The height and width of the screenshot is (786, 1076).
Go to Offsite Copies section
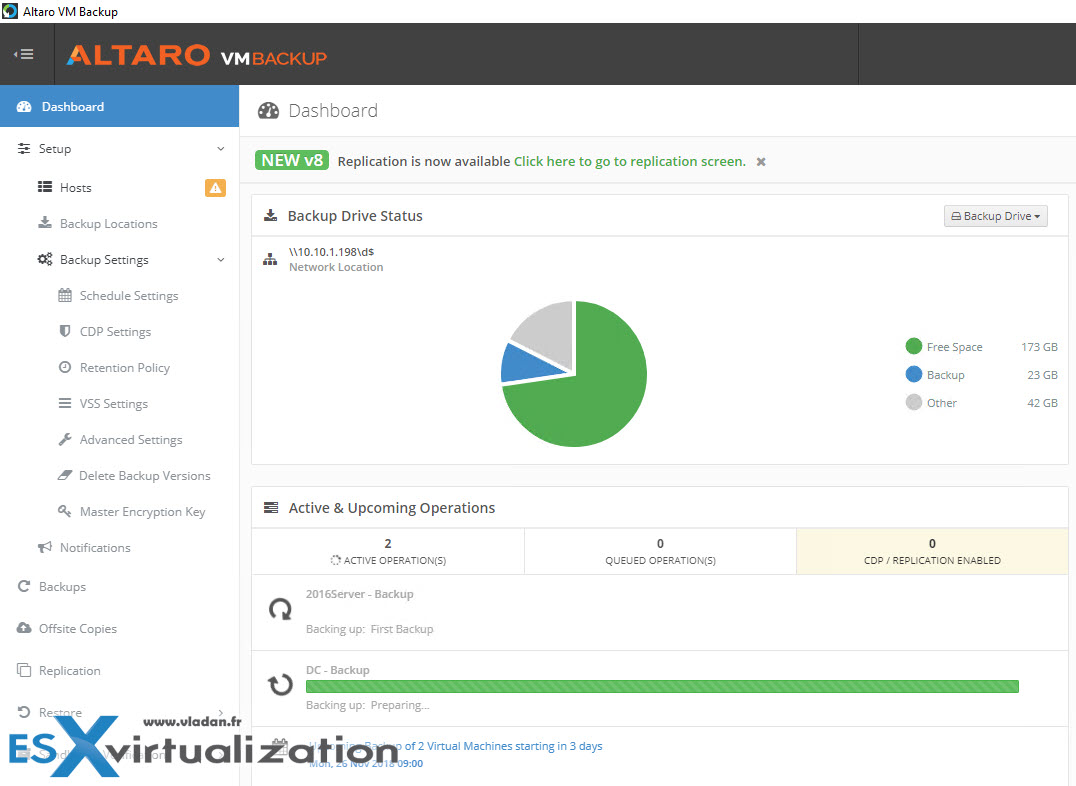[78, 629]
